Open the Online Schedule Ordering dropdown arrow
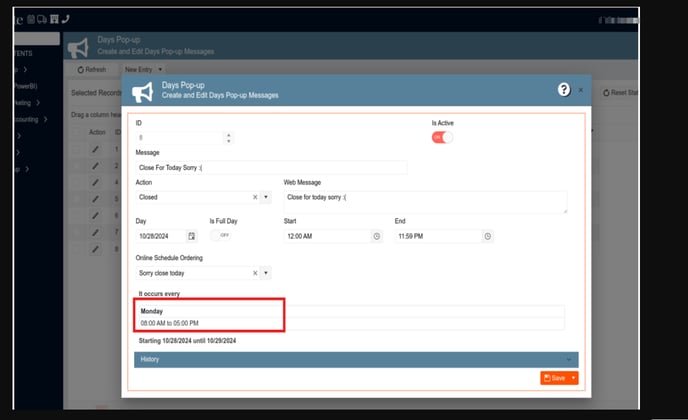The width and height of the screenshot is (688, 420). click(266, 272)
